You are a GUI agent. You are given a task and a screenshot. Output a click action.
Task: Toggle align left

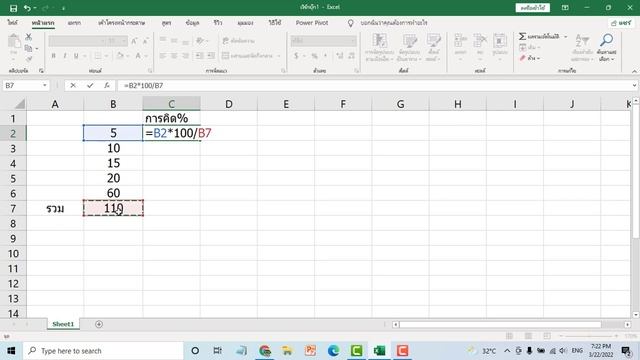(x=163, y=56)
